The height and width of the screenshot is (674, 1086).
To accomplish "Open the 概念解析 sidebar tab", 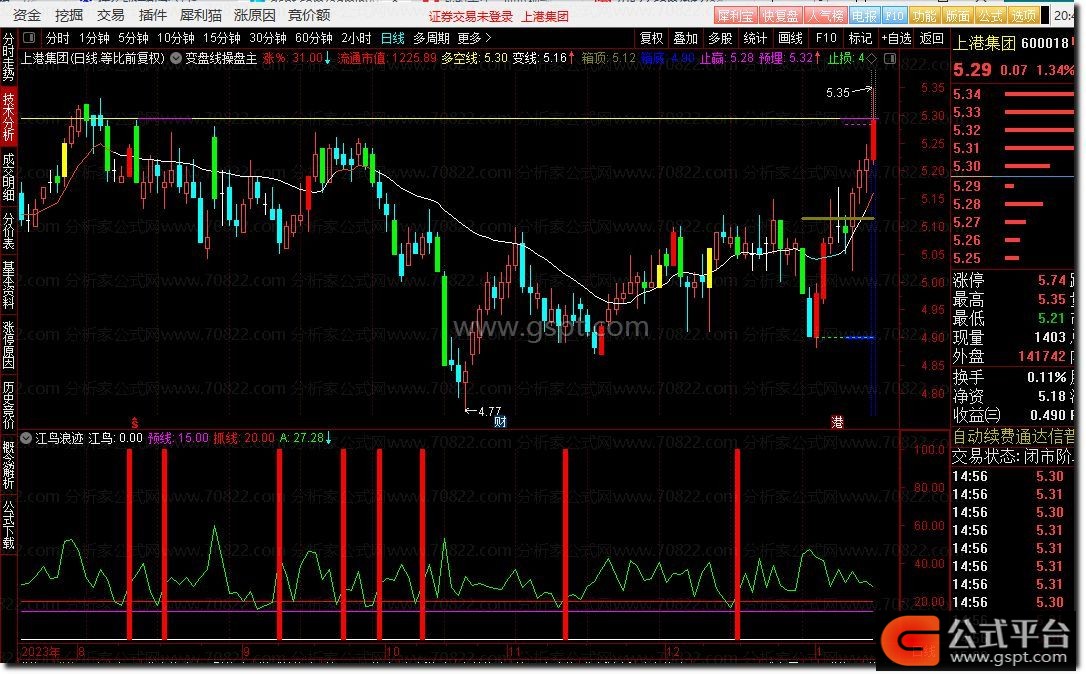I will pyautogui.click(x=8, y=465).
